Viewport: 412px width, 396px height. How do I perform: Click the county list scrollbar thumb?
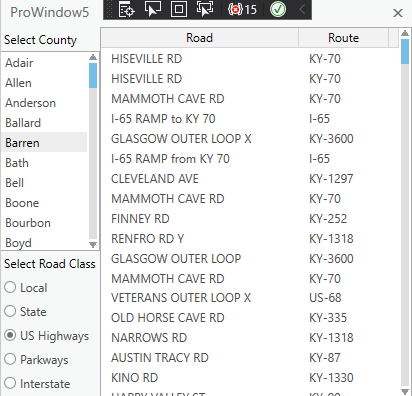pos(93,75)
